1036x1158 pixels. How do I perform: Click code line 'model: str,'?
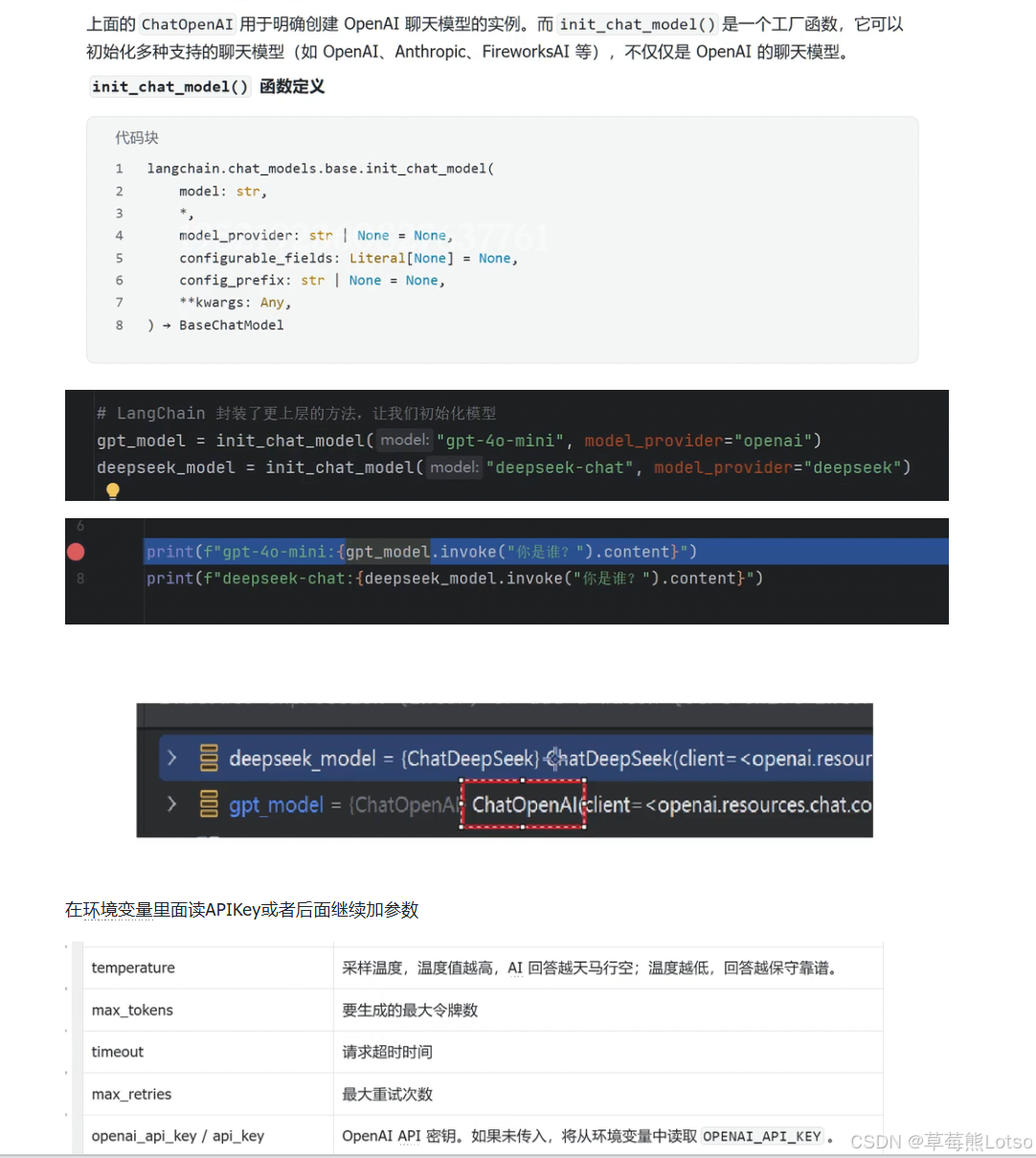(x=223, y=192)
